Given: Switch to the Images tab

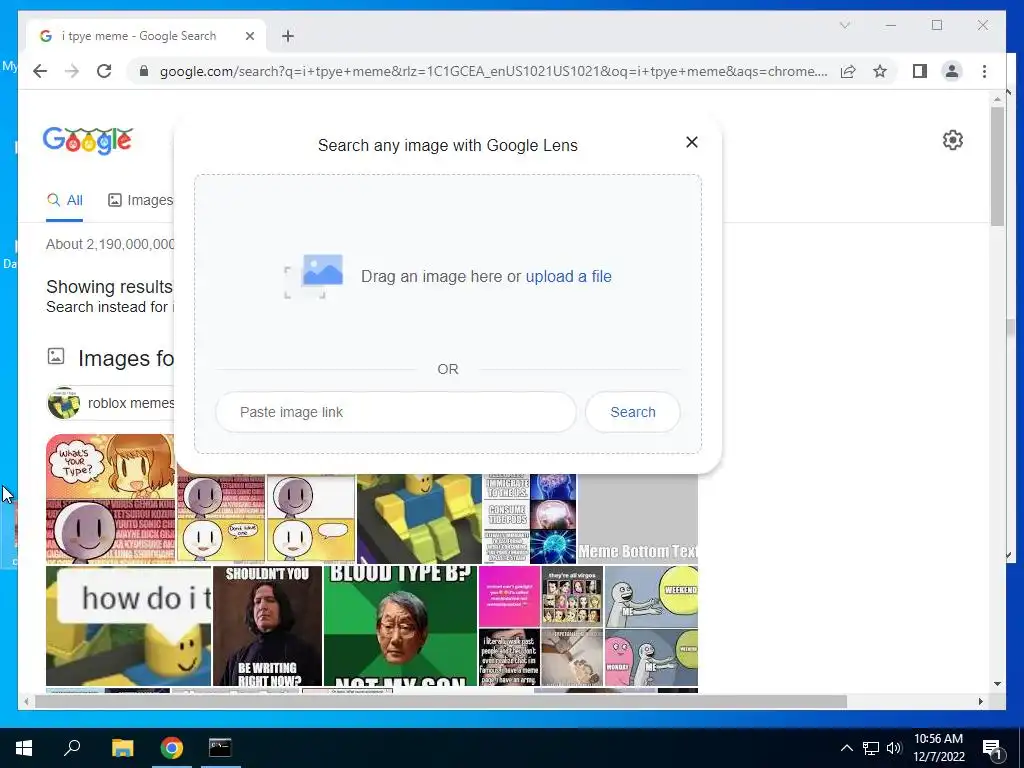Looking at the screenshot, I should pos(140,200).
